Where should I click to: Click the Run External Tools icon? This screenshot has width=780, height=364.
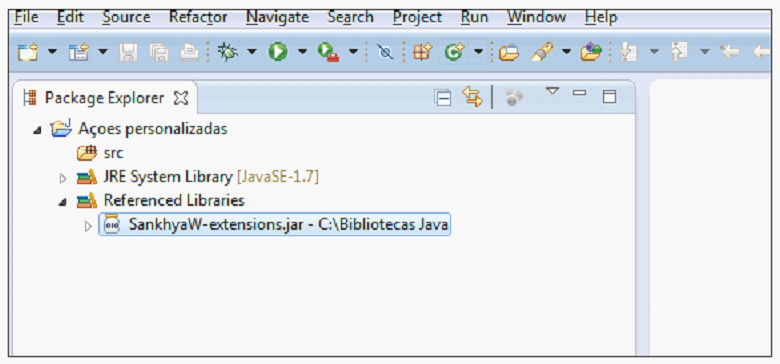tap(328, 52)
